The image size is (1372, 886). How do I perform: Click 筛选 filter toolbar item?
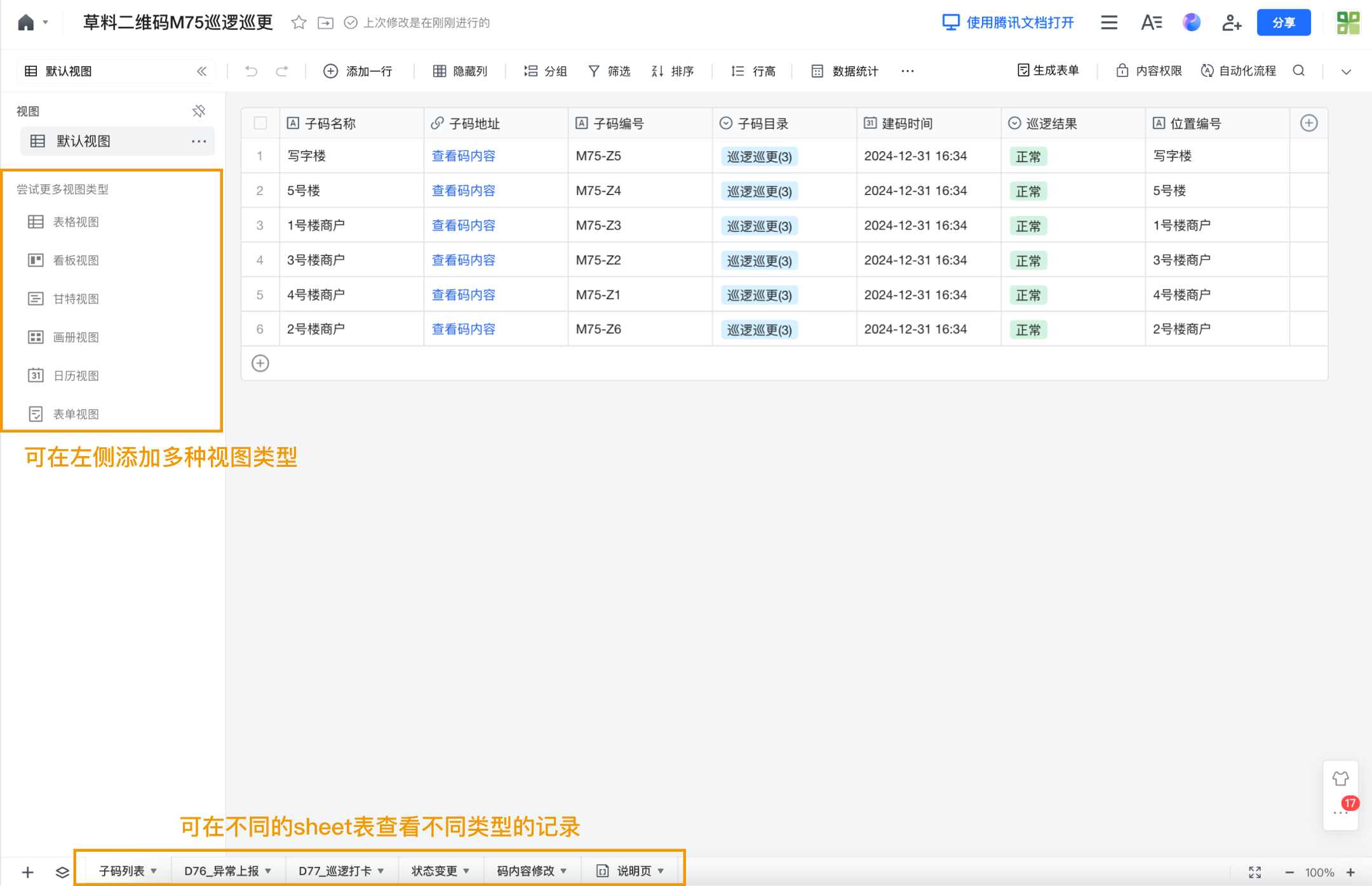click(x=609, y=71)
